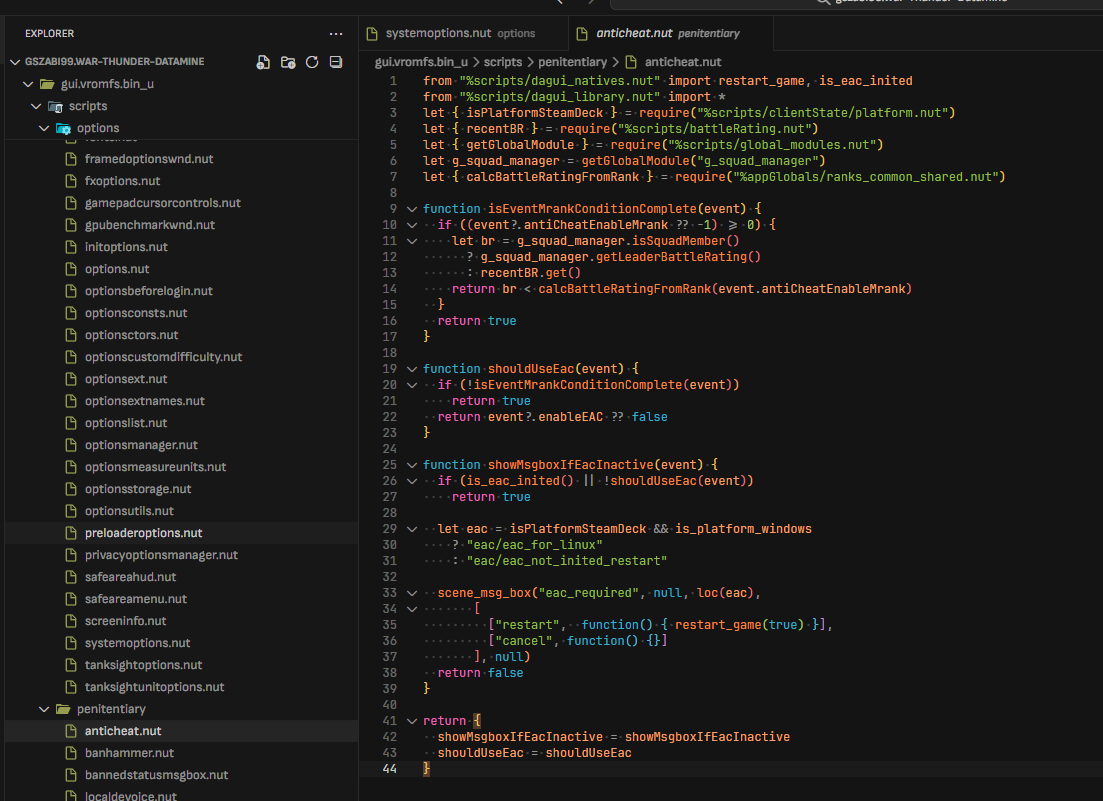Screen dimensions: 1103x801
Task: Open screeninfo.nut file
Action: 181,621
